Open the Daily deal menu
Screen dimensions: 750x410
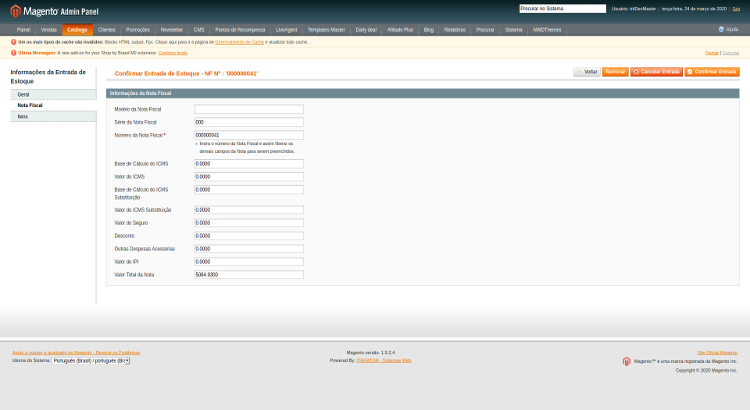[x=366, y=30]
